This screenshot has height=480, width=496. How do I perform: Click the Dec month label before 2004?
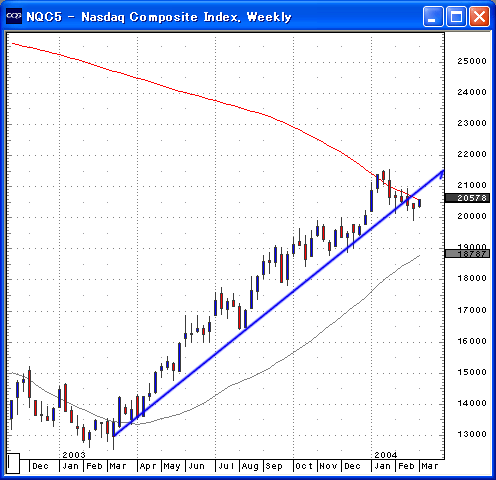(352, 466)
